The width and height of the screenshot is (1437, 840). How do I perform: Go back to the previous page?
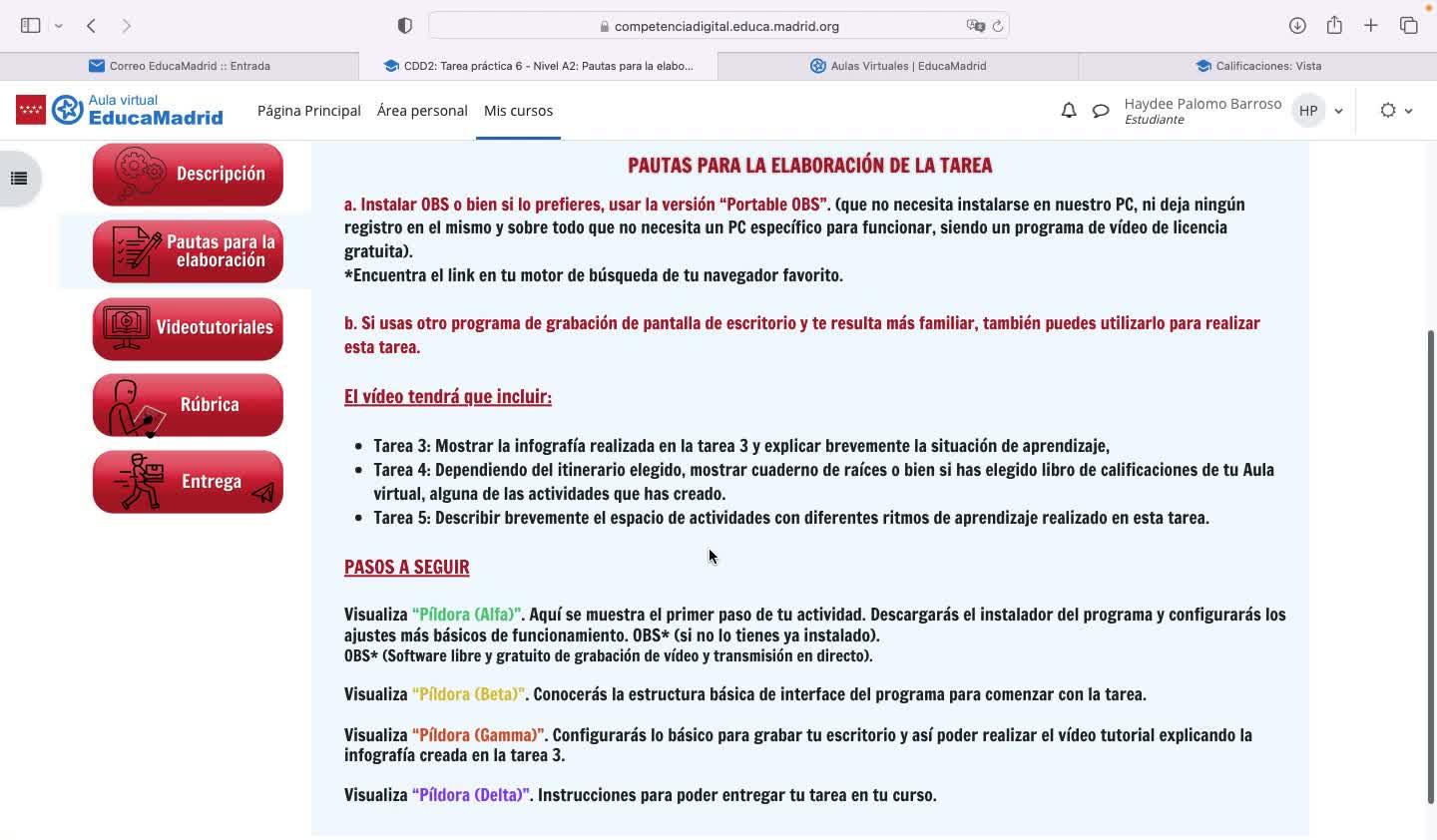point(91,26)
